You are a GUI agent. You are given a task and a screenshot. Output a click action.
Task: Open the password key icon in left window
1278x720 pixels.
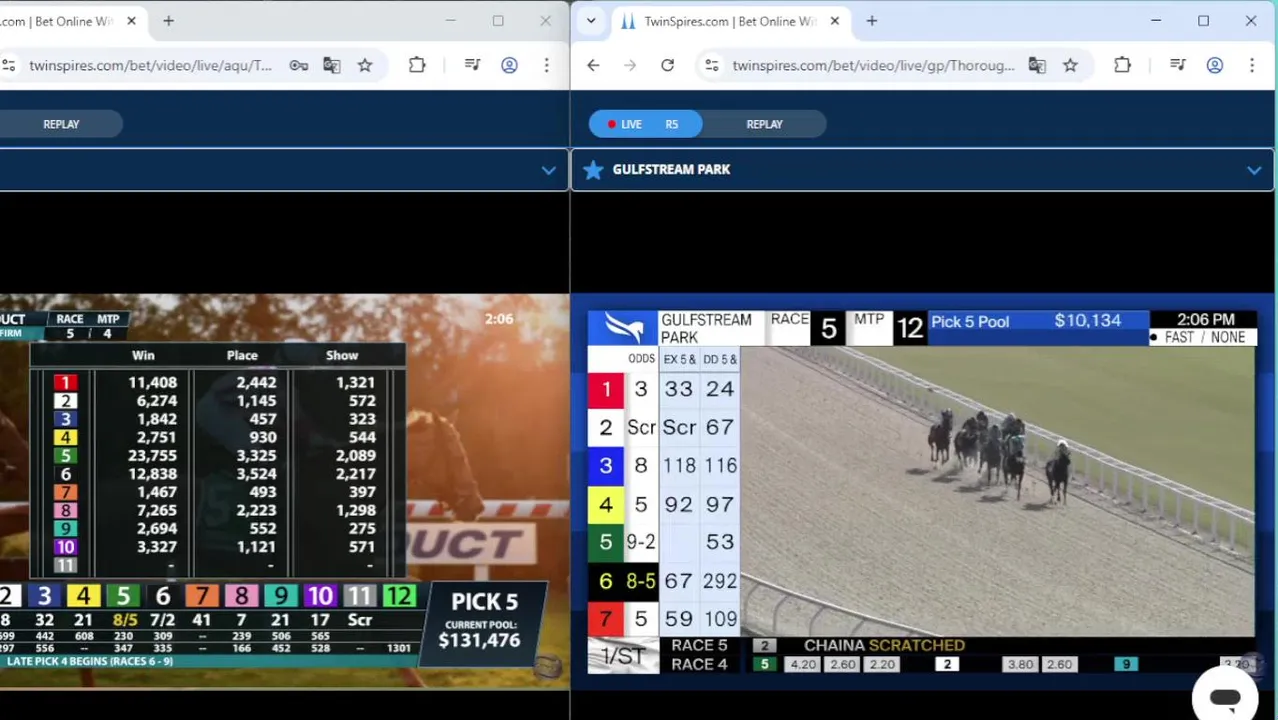298,65
